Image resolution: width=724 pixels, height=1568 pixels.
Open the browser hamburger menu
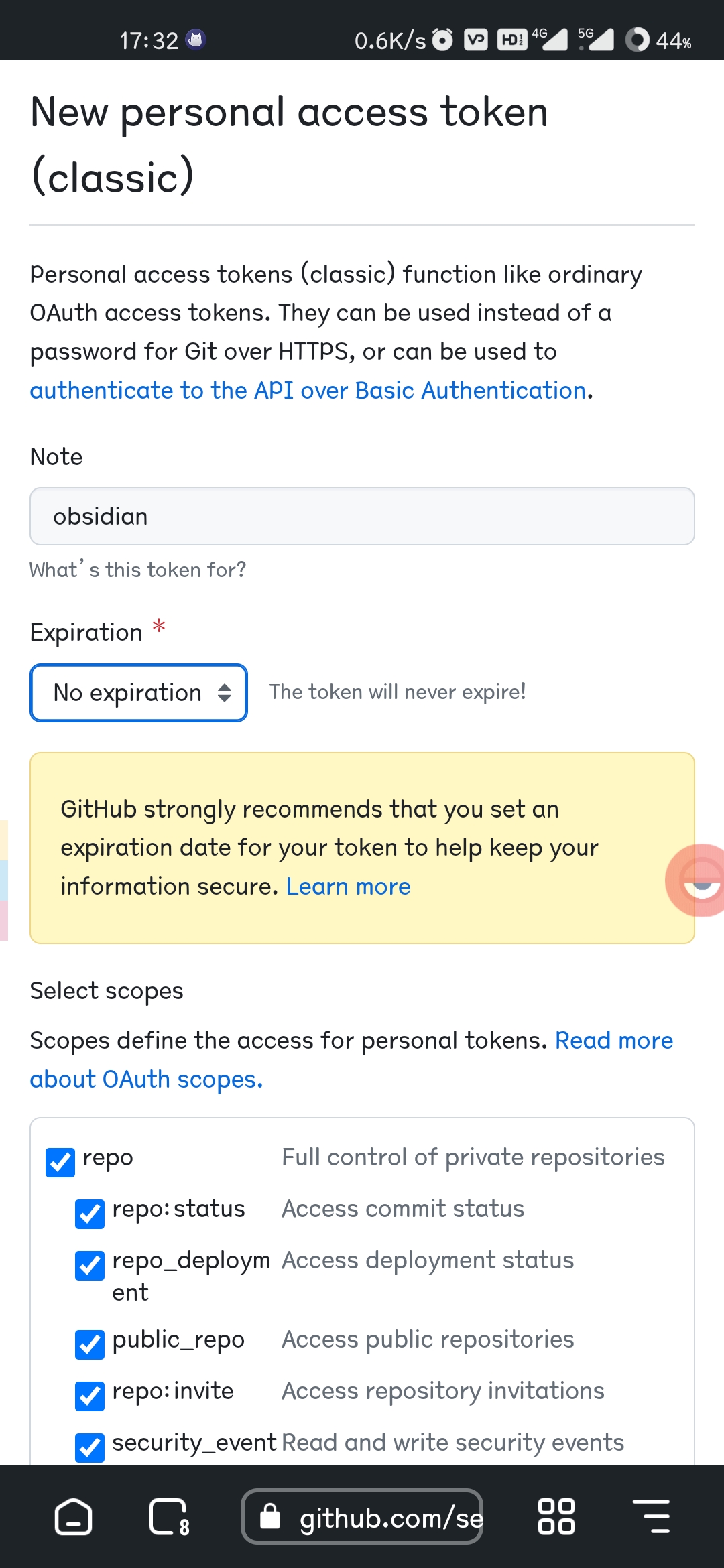(651, 1516)
